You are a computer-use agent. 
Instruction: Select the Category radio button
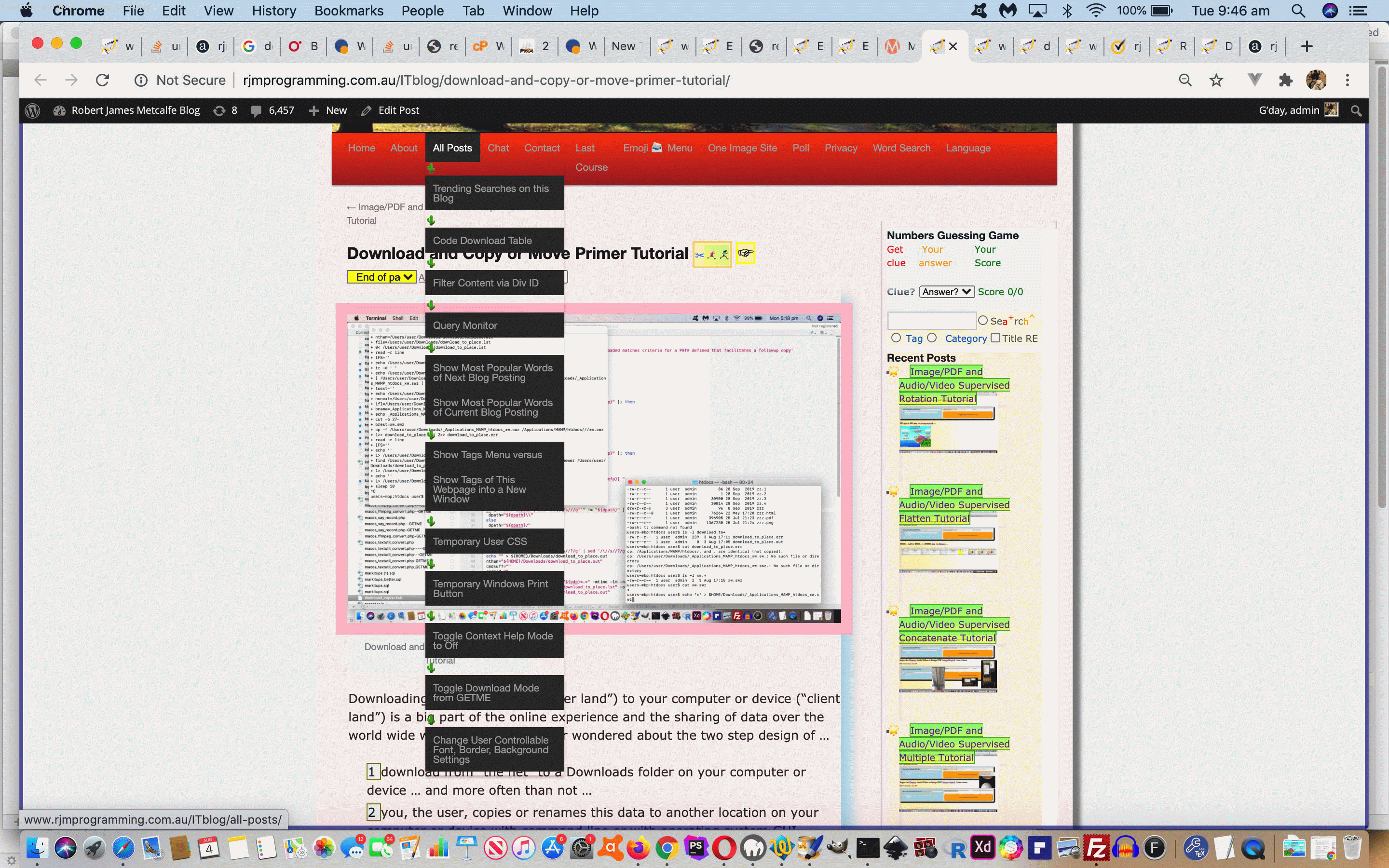pyautogui.click(x=932, y=338)
